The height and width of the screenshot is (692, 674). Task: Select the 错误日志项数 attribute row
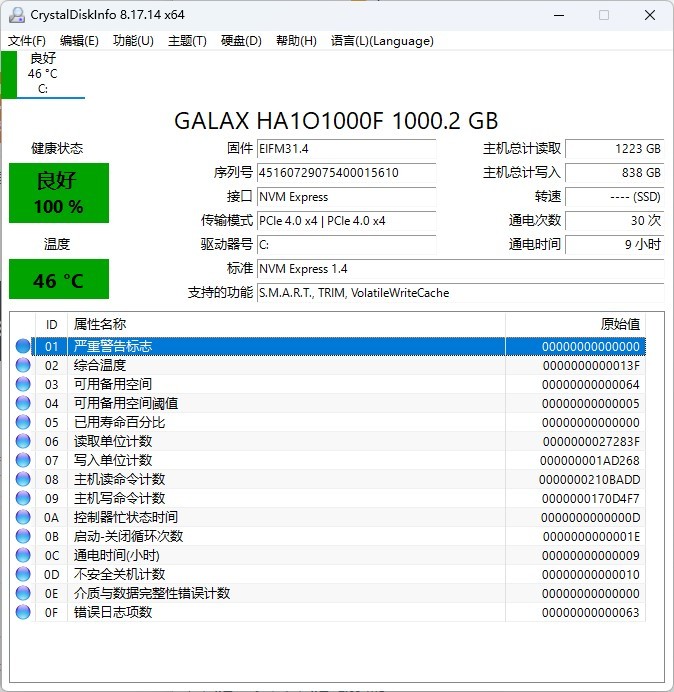pyautogui.click(x=328, y=612)
